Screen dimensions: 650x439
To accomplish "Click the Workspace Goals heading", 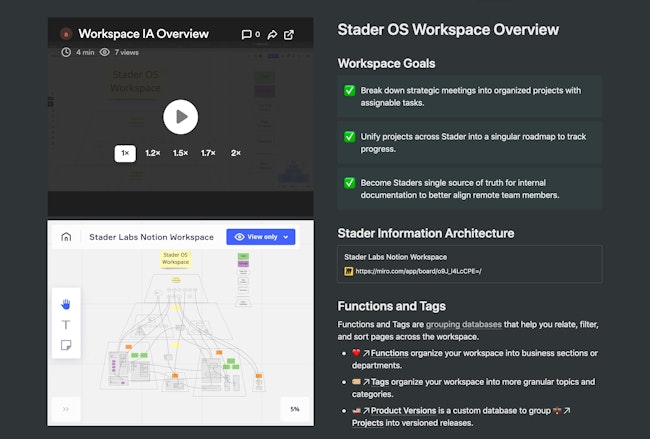I will click(x=386, y=63).
